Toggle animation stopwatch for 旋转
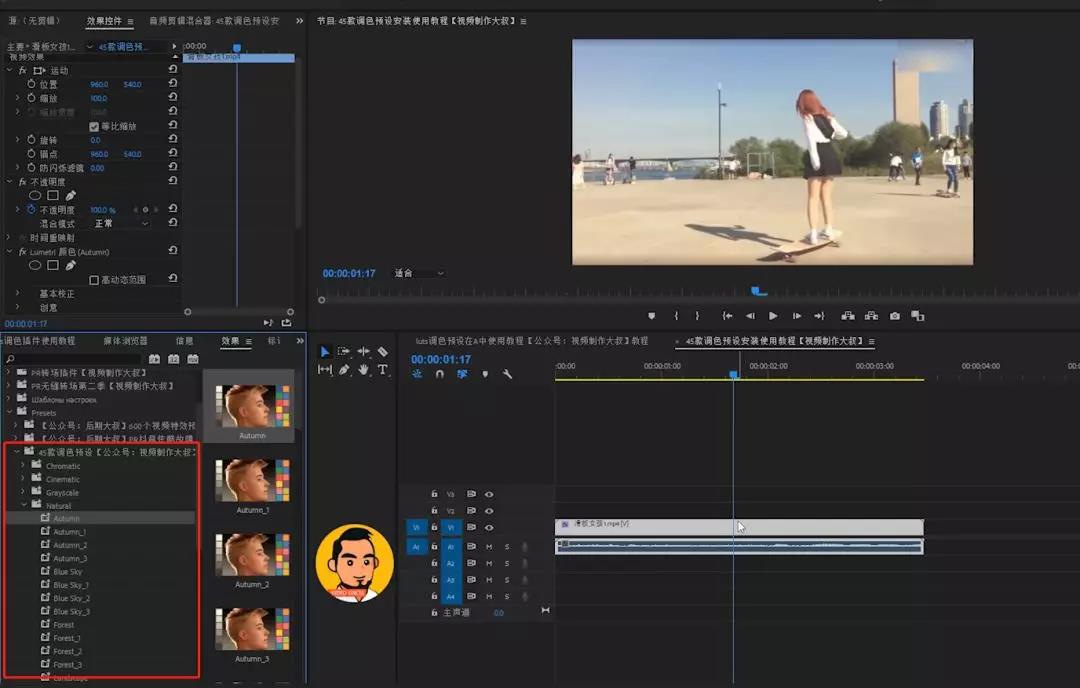 (x=31, y=140)
